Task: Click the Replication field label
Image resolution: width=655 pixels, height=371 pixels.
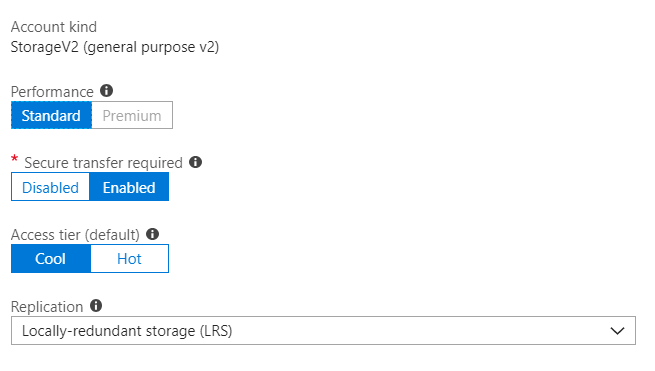Action: tap(47, 307)
